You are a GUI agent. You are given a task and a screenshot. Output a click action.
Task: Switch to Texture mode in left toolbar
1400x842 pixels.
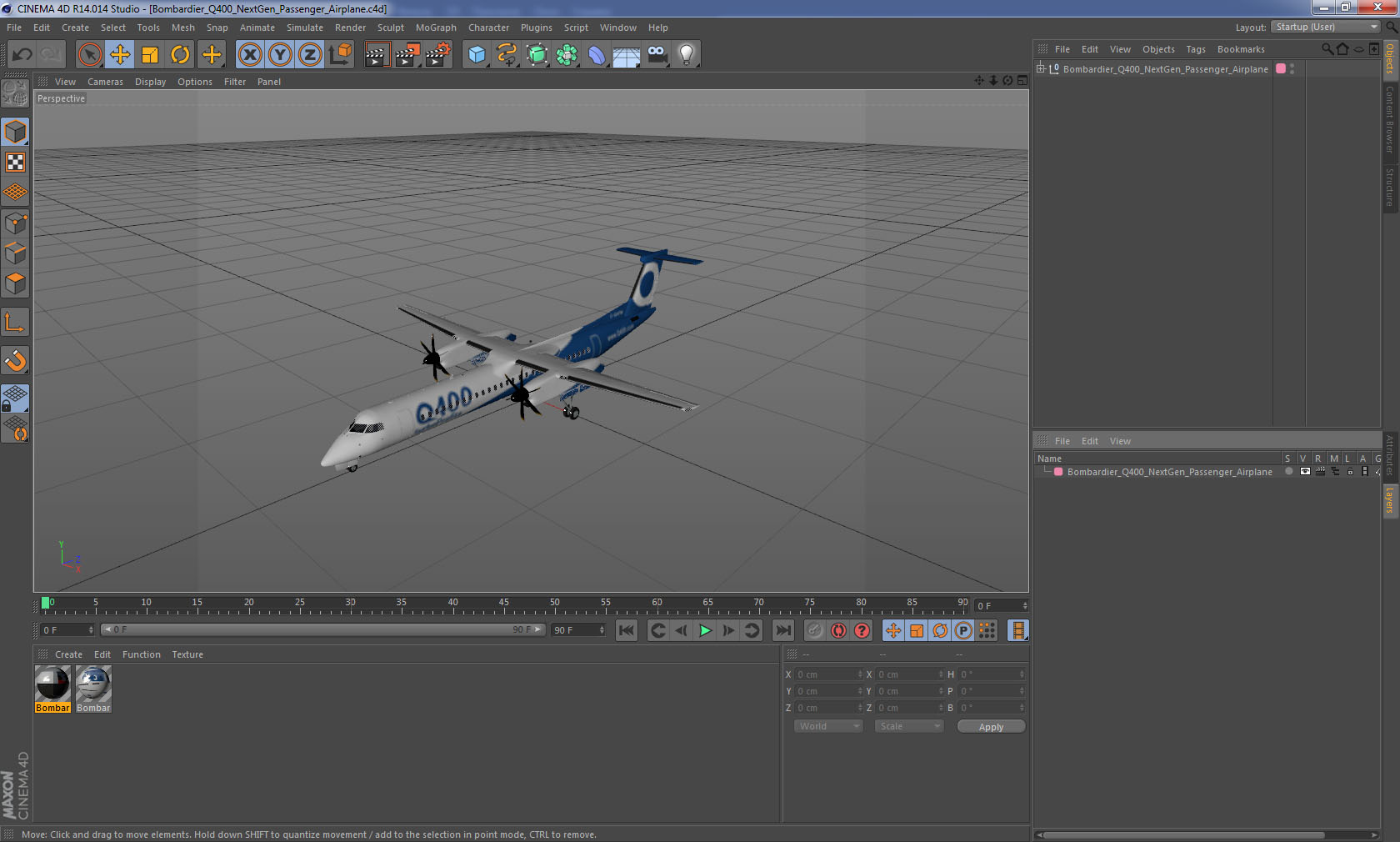pos(15,163)
